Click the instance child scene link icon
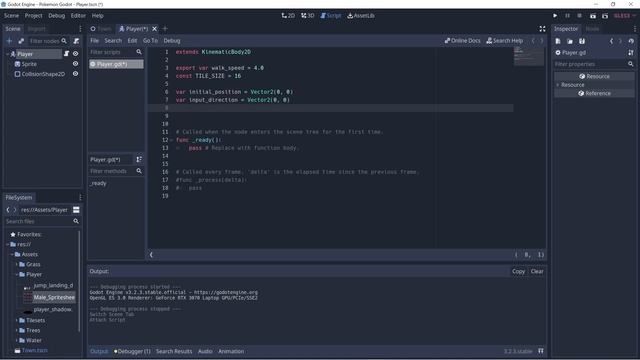 (x=21, y=41)
